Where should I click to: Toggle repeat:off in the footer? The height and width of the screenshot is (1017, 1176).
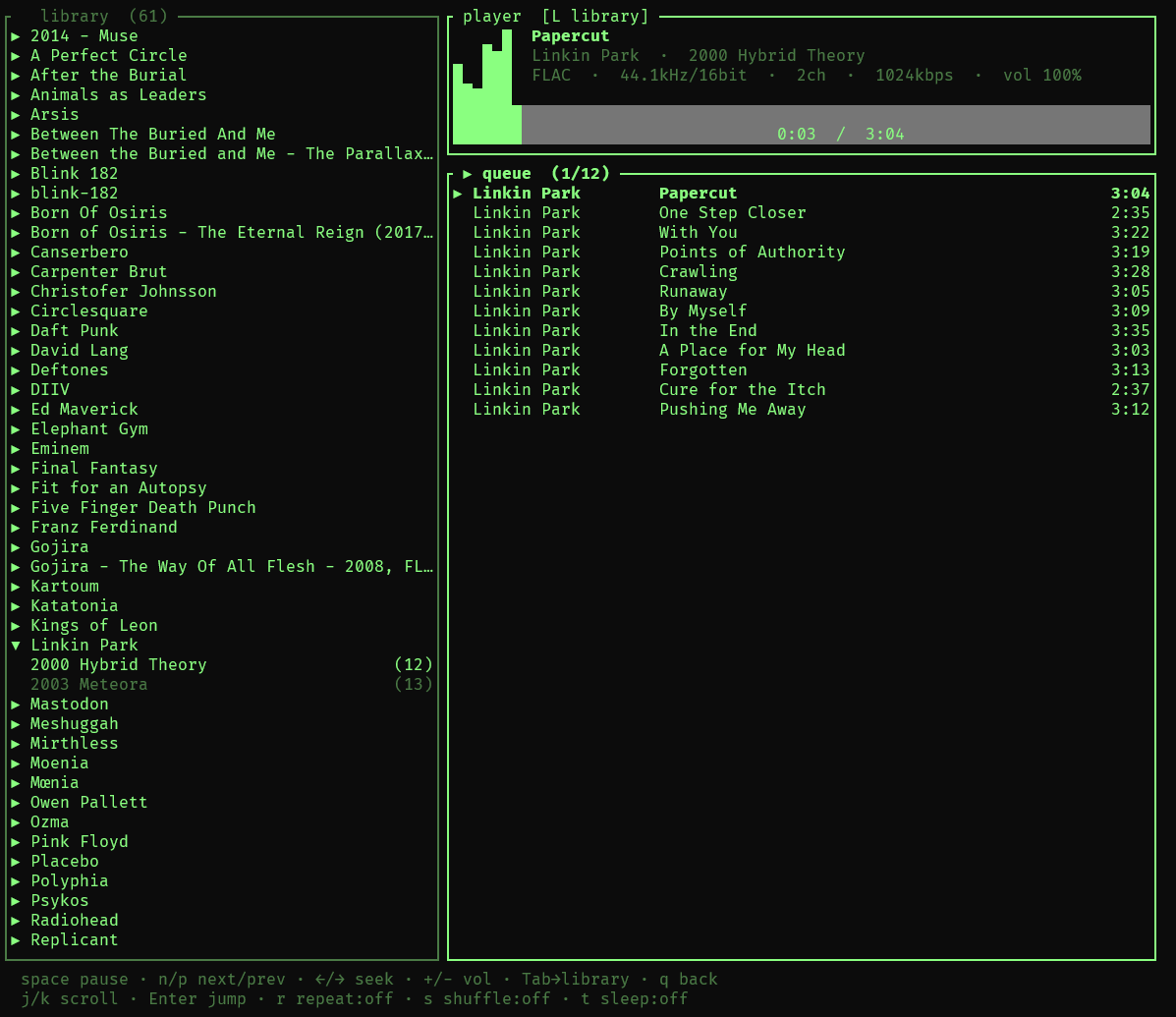pos(334,999)
